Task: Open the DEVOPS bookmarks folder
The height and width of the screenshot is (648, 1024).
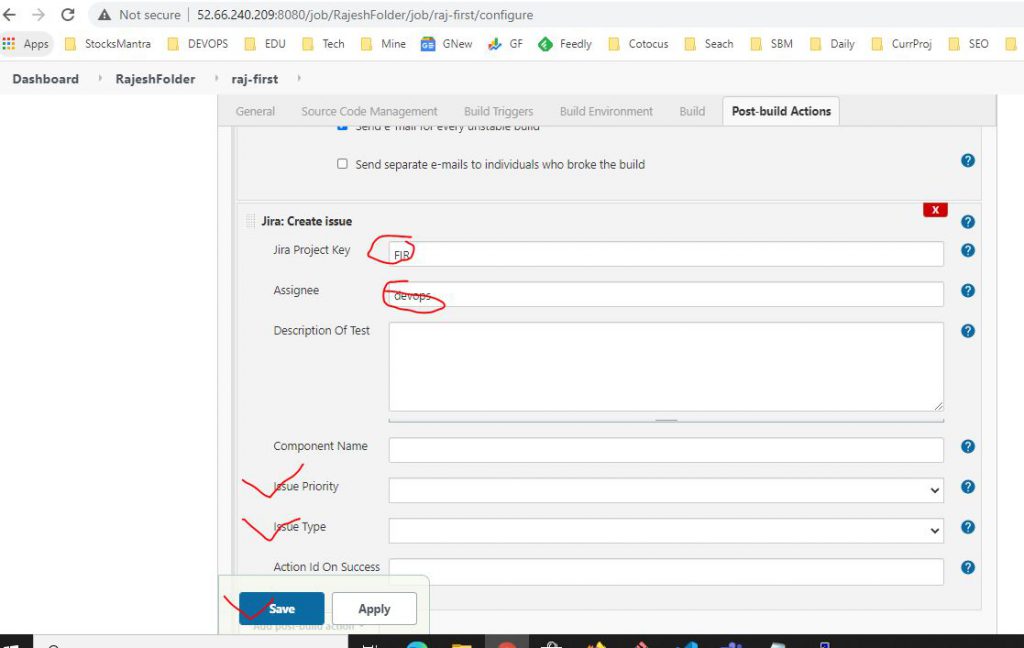Action: tap(198, 44)
